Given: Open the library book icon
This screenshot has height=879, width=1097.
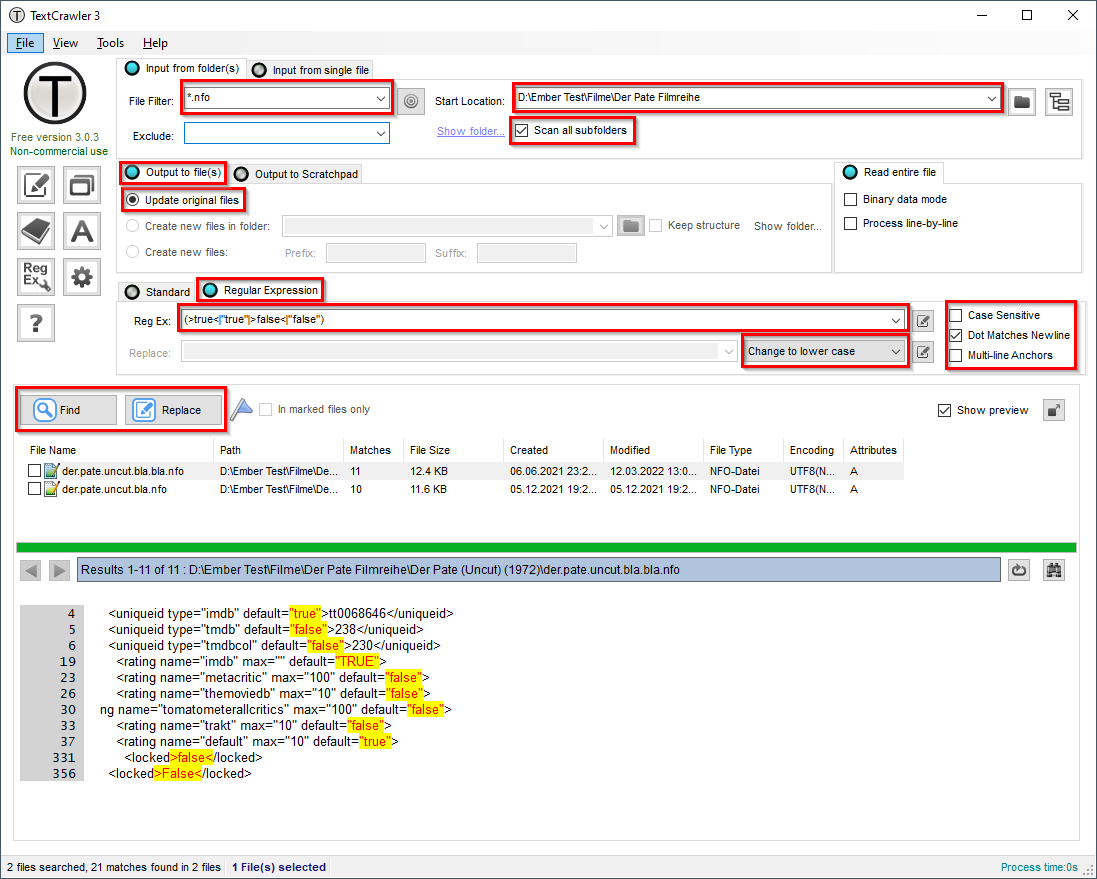Looking at the screenshot, I should [x=36, y=231].
